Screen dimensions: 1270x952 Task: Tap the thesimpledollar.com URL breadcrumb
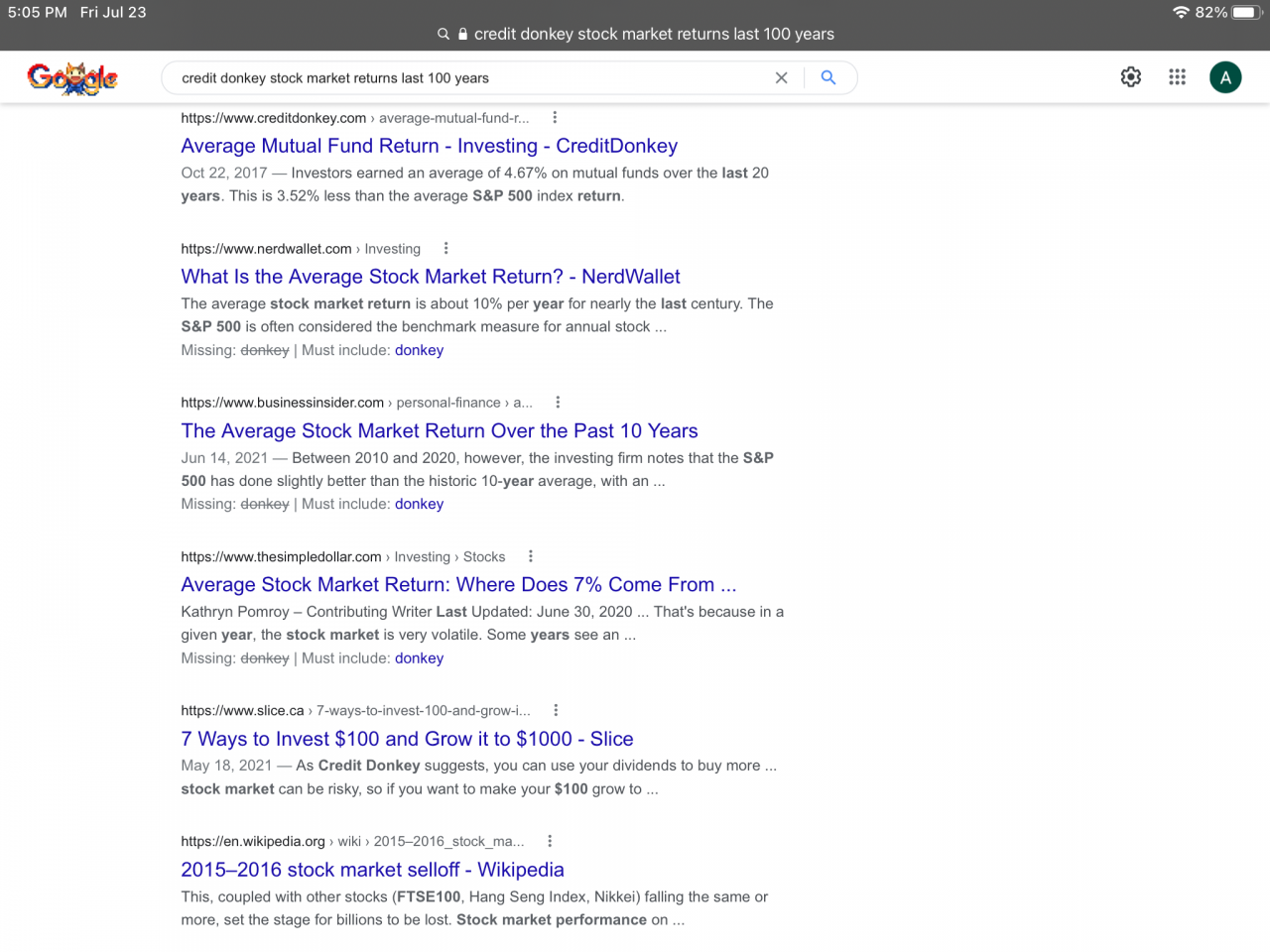point(343,557)
